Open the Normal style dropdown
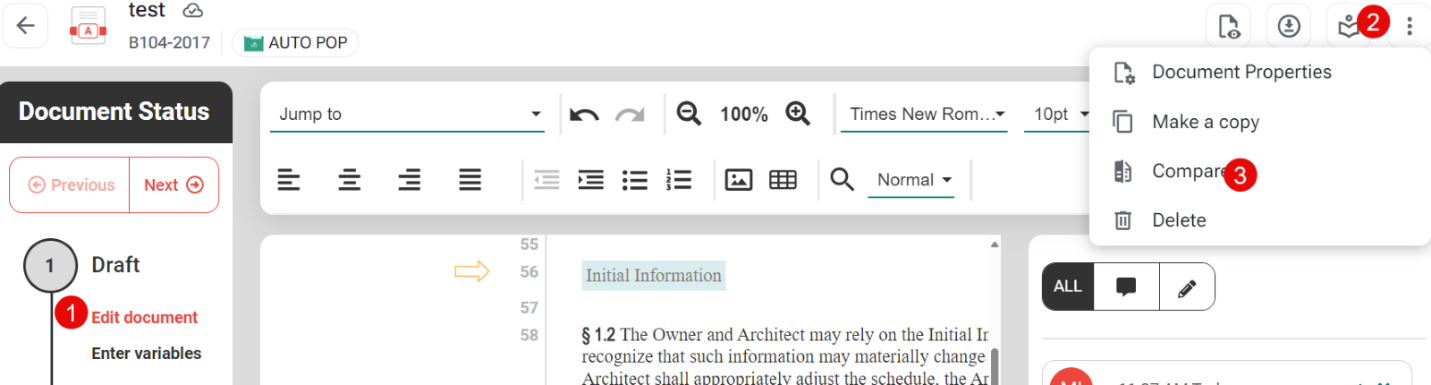The image size is (1431, 385). click(911, 180)
